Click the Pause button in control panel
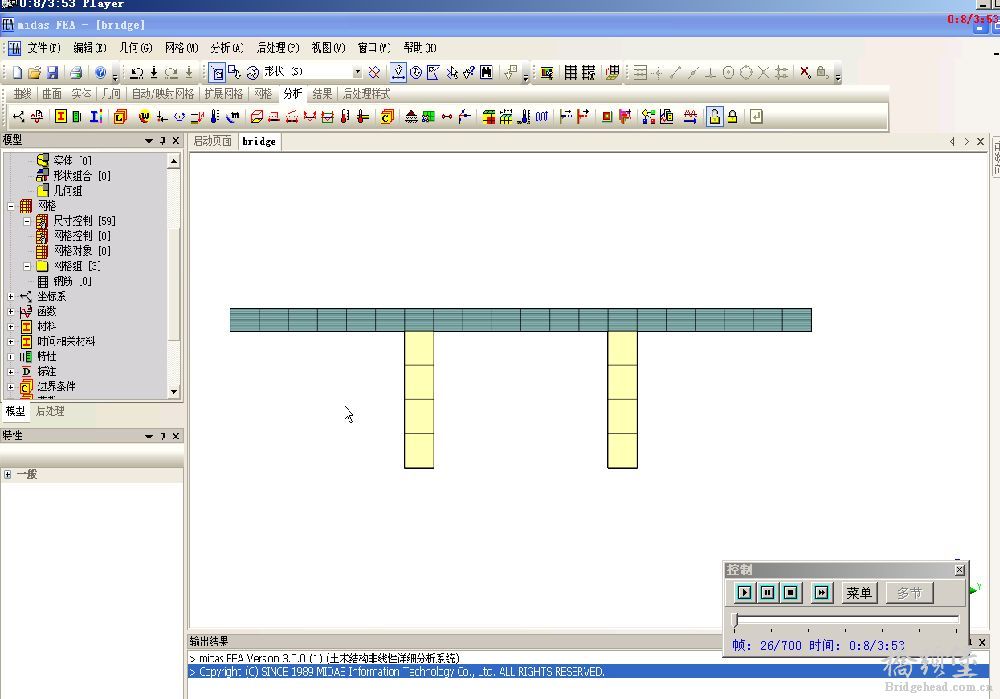Viewport: 1000px width, 699px height. coord(767,592)
